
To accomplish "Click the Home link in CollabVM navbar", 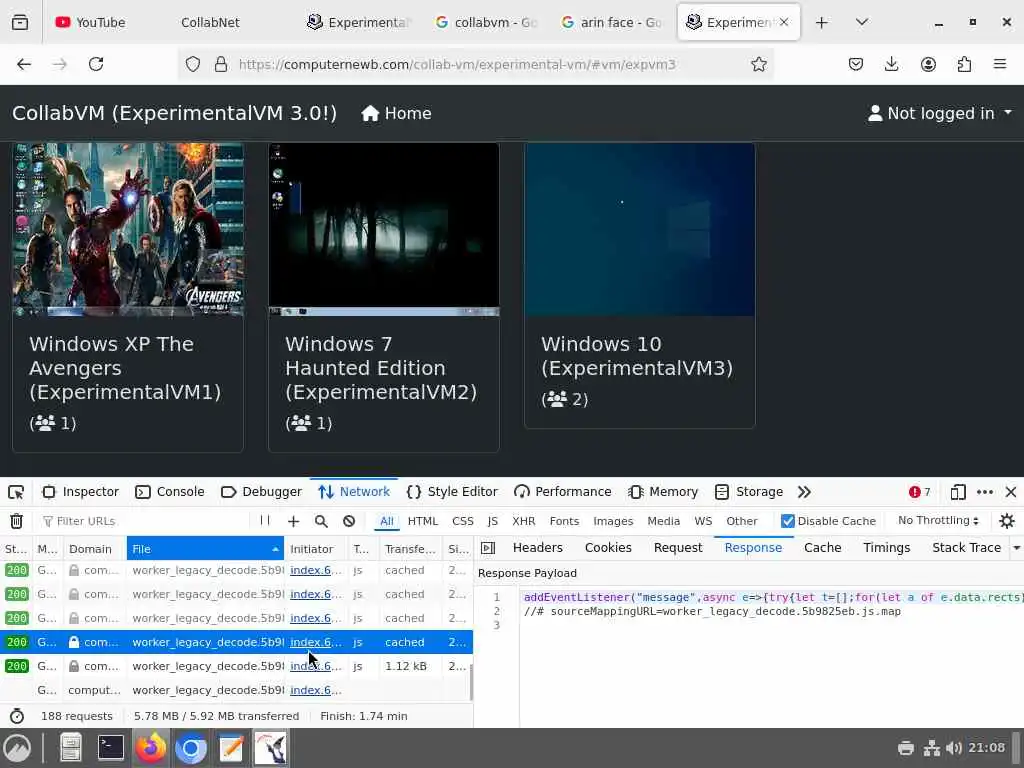I will pos(396,113).
